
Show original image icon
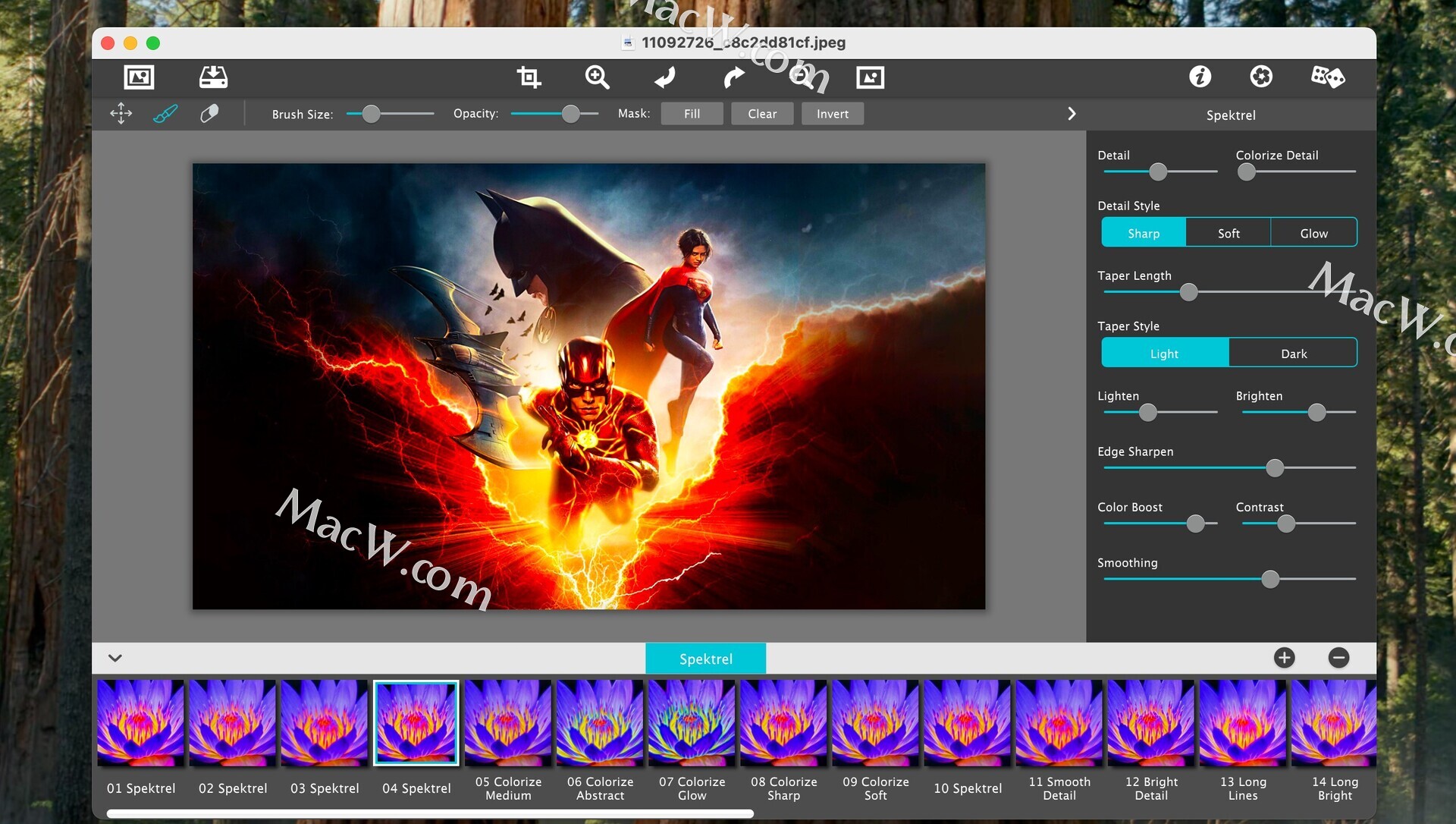(x=870, y=77)
